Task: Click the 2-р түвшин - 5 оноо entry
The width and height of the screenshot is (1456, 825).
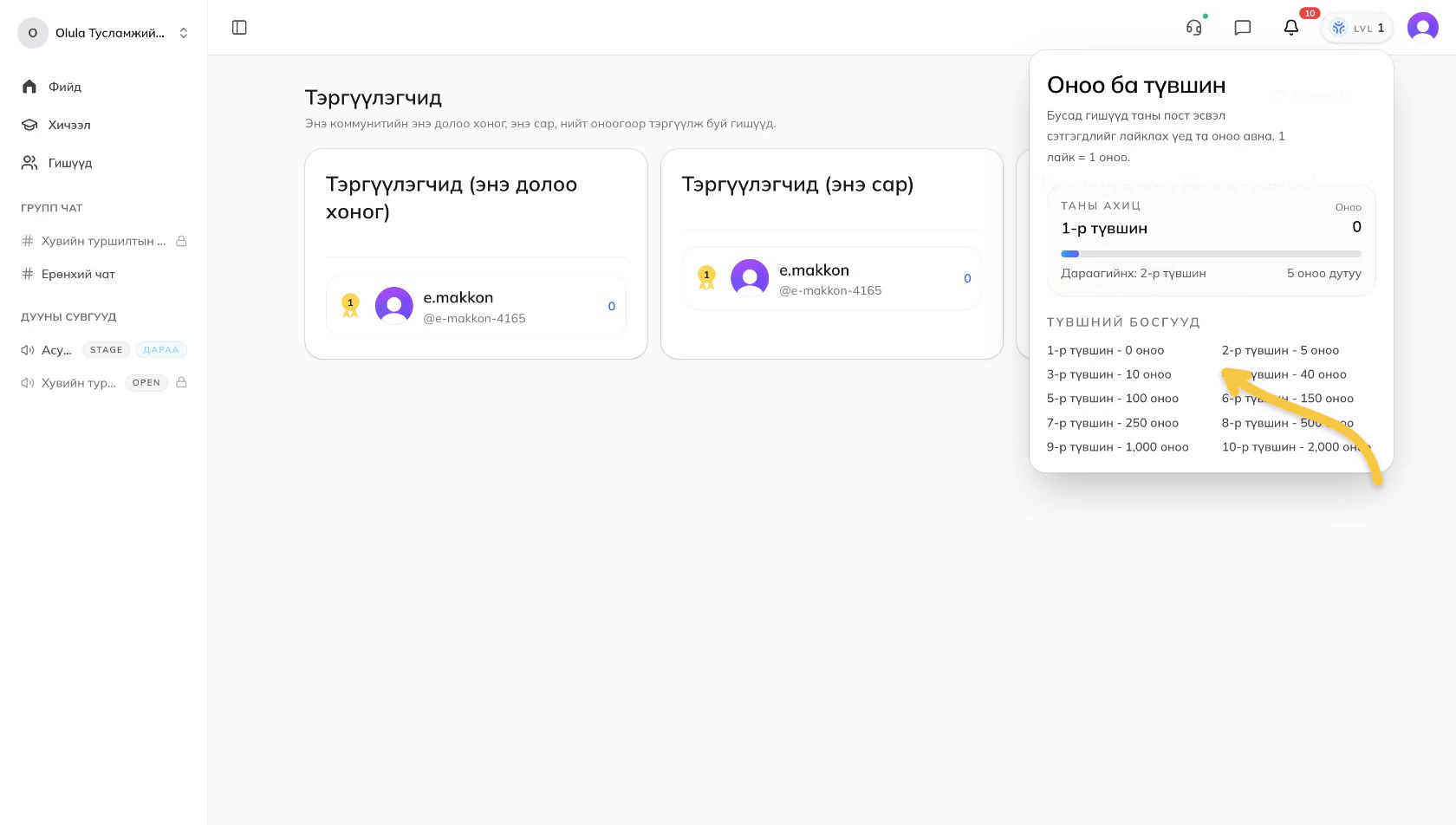Action: (1281, 350)
